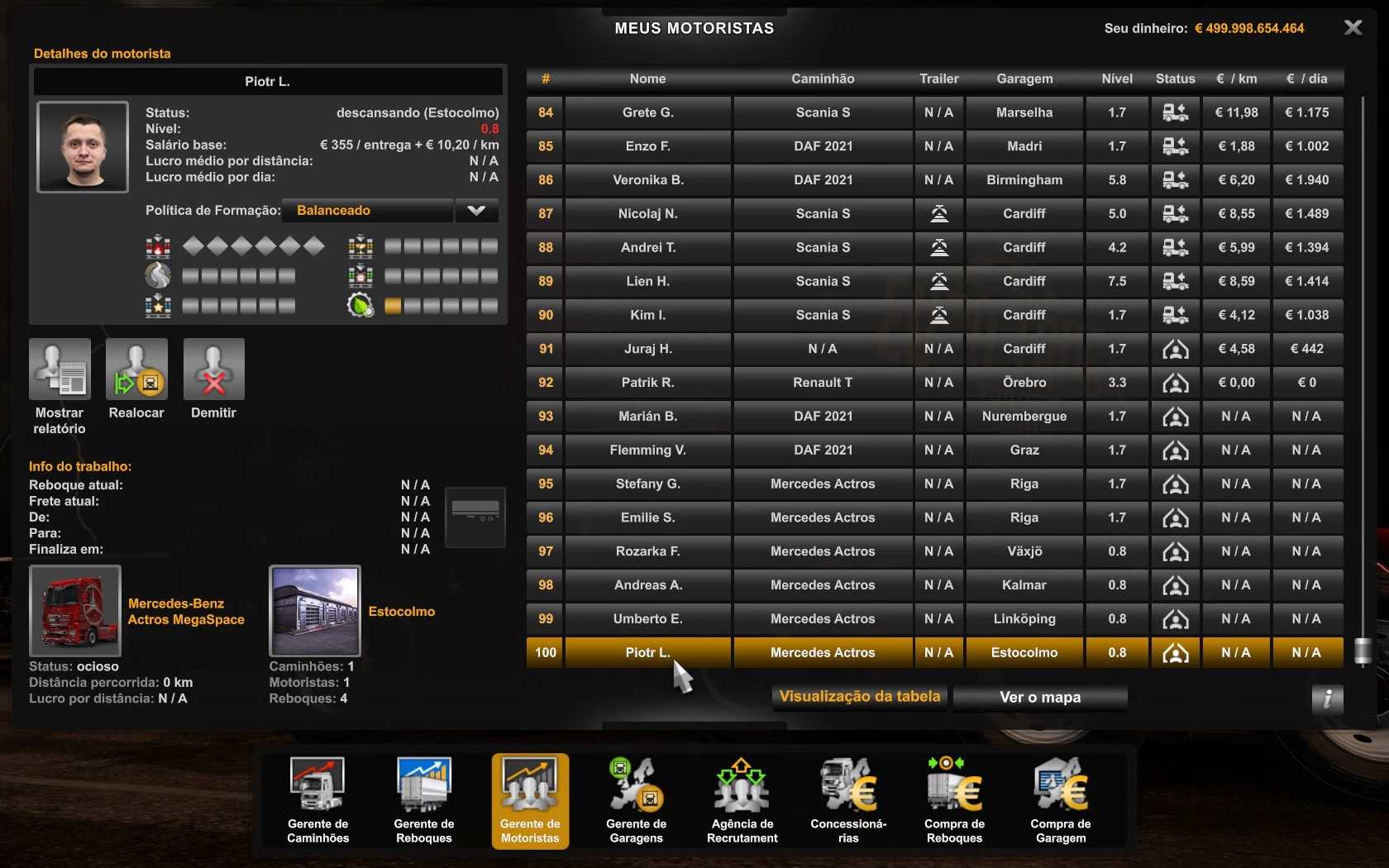Open Concessionárias truck dealers
This screenshot has width=1389, height=868.
(x=848, y=799)
